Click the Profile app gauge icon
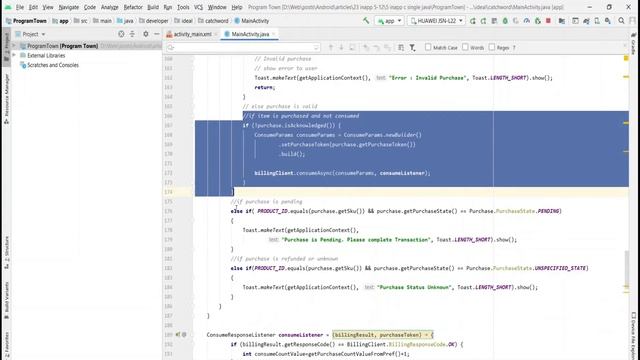The width and height of the screenshot is (640, 360). click(527, 20)
